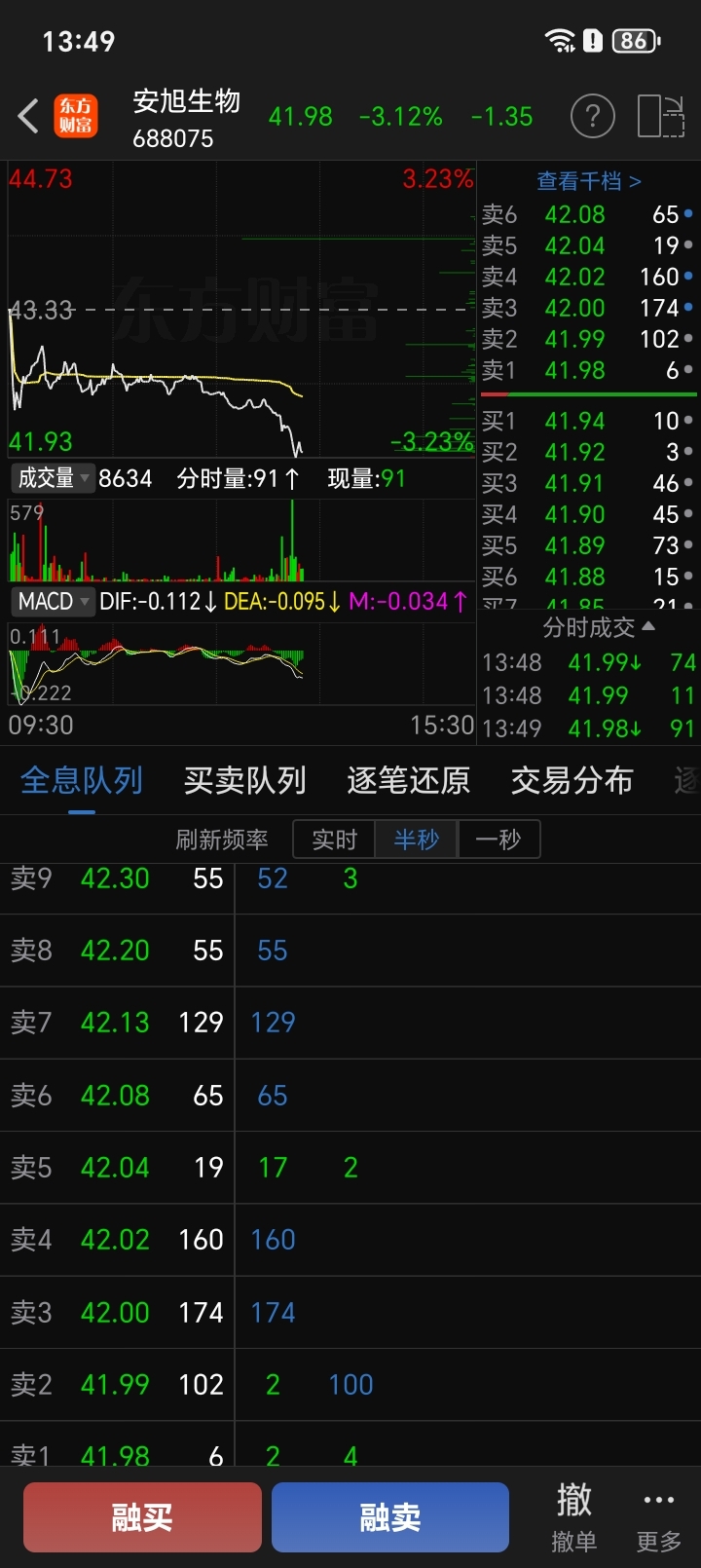Open the 成交量 indicator dropdown
Screen dimensions: 701x1568
pyautogui.click(x=53, y=478)
